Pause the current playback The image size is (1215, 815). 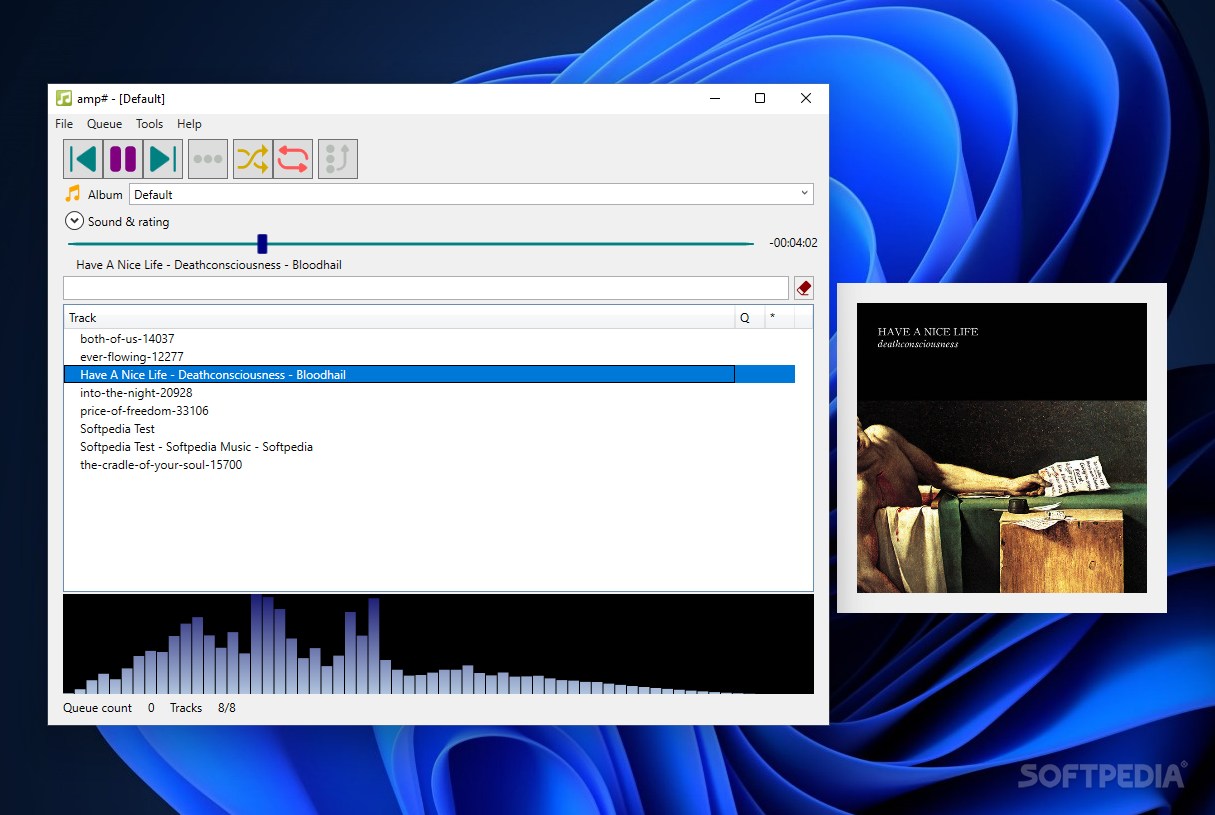click(x=123, y=159)
